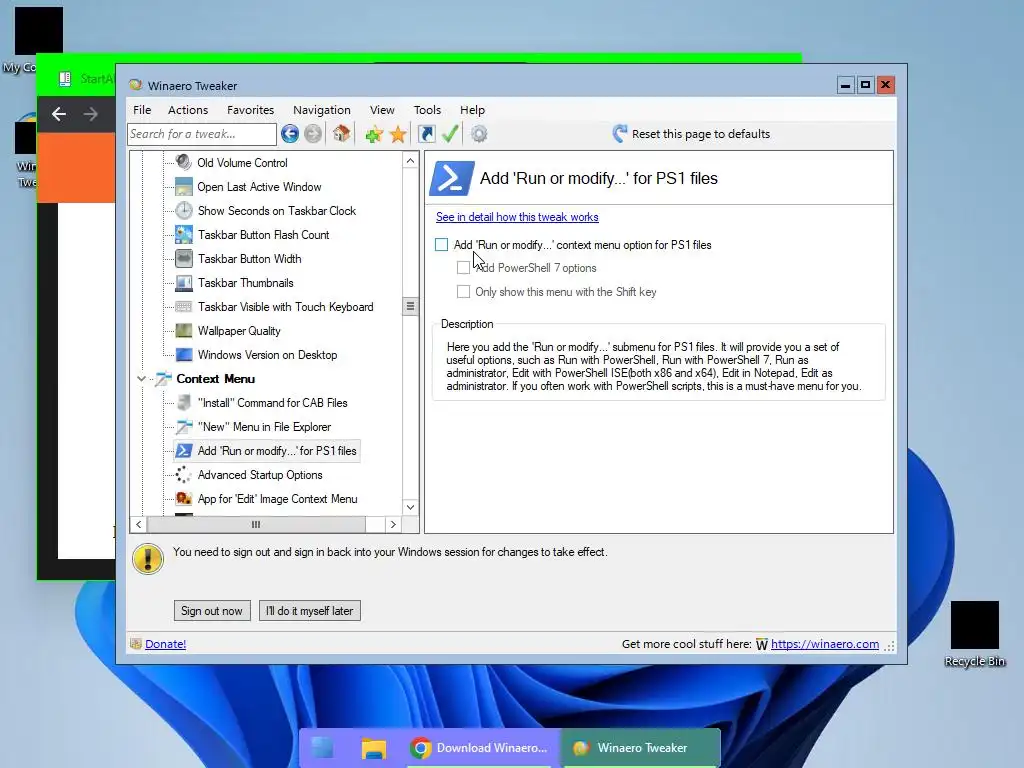
Task: Click the horizontal scroll right arrow
Action: click(x=392, y=524)
